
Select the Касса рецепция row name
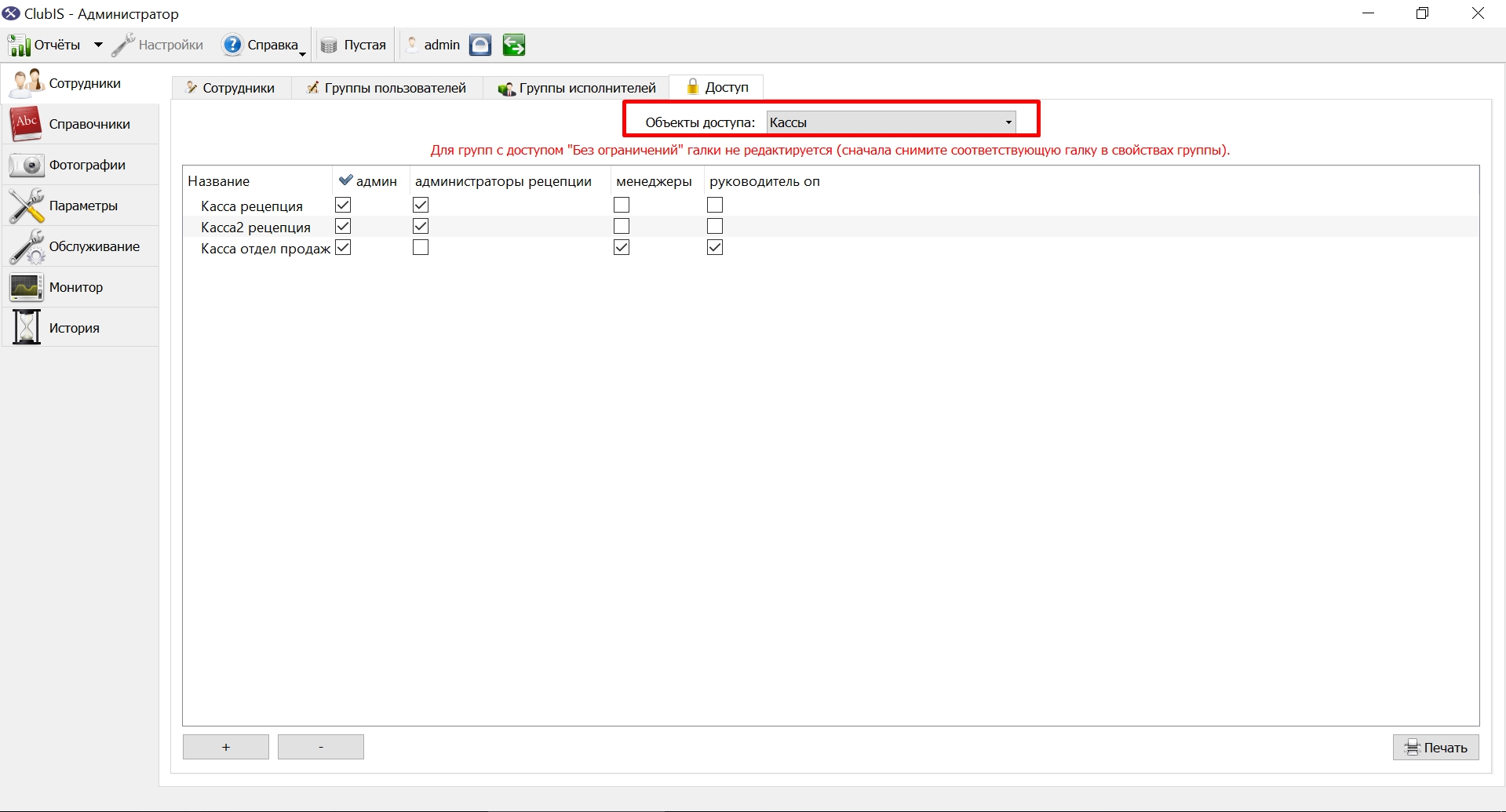click(x=252, y=206)
